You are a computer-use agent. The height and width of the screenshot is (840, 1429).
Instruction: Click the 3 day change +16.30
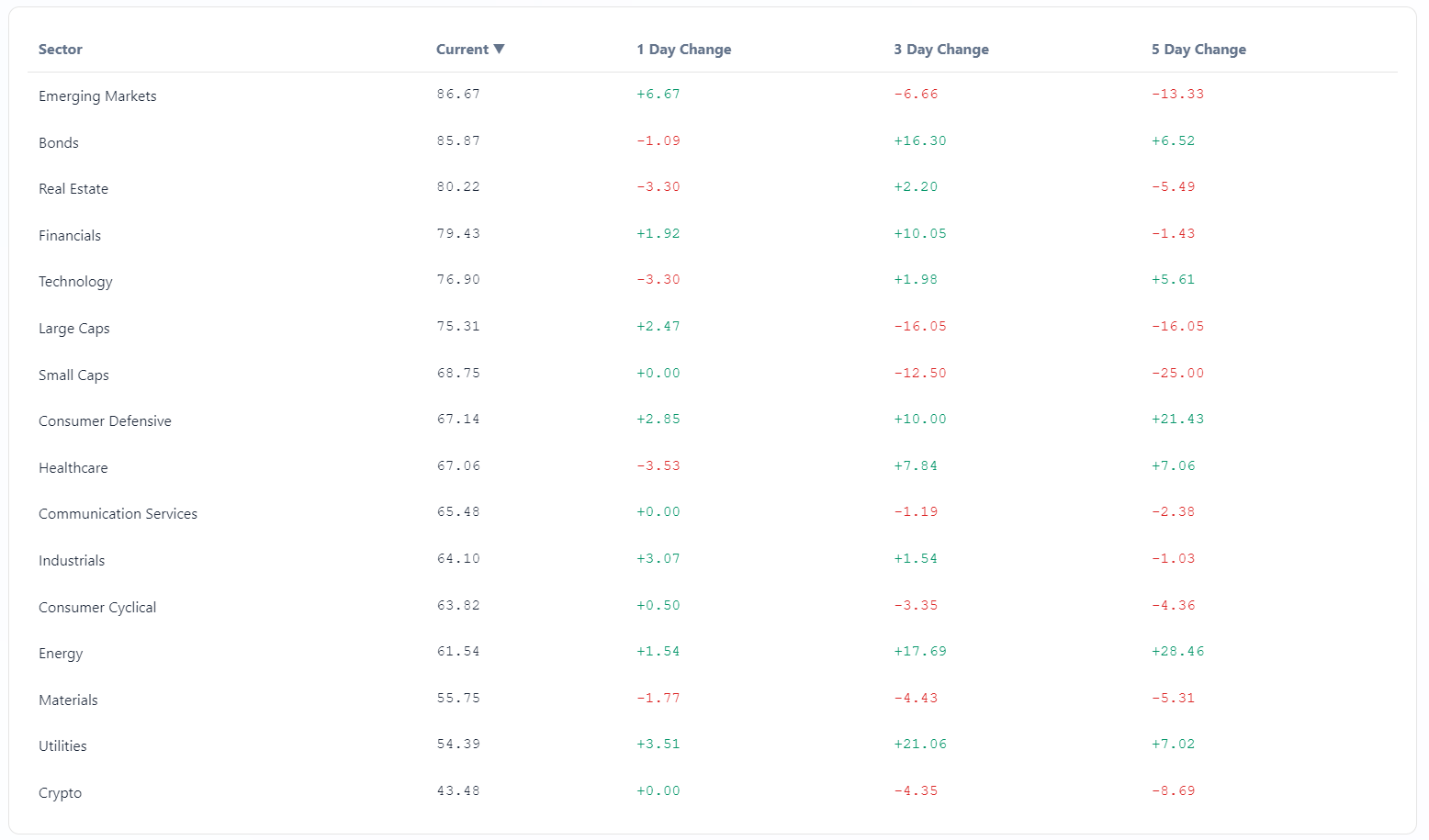coord(920,140)
